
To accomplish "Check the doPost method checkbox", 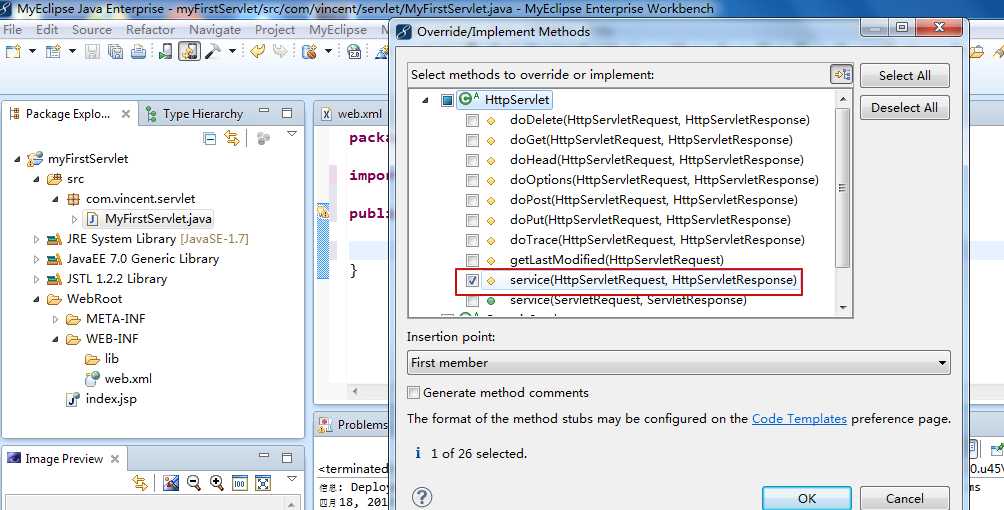I will click(472, 200).
